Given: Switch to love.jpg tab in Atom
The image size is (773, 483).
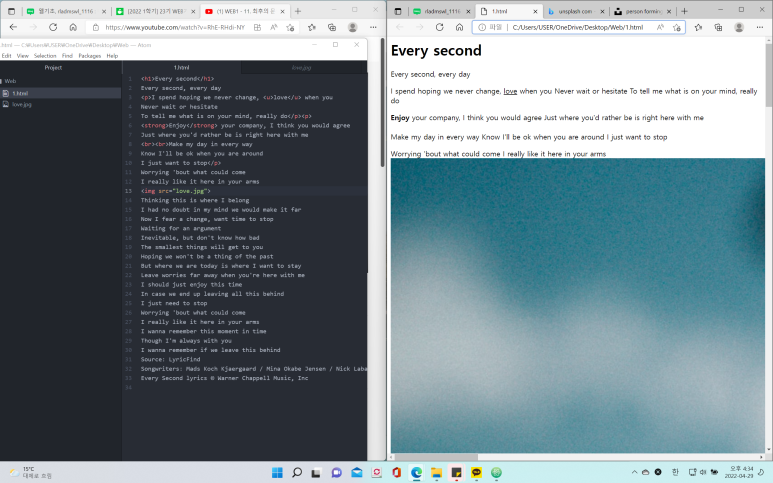Looking at the screenshot, I should pos(301,68).
